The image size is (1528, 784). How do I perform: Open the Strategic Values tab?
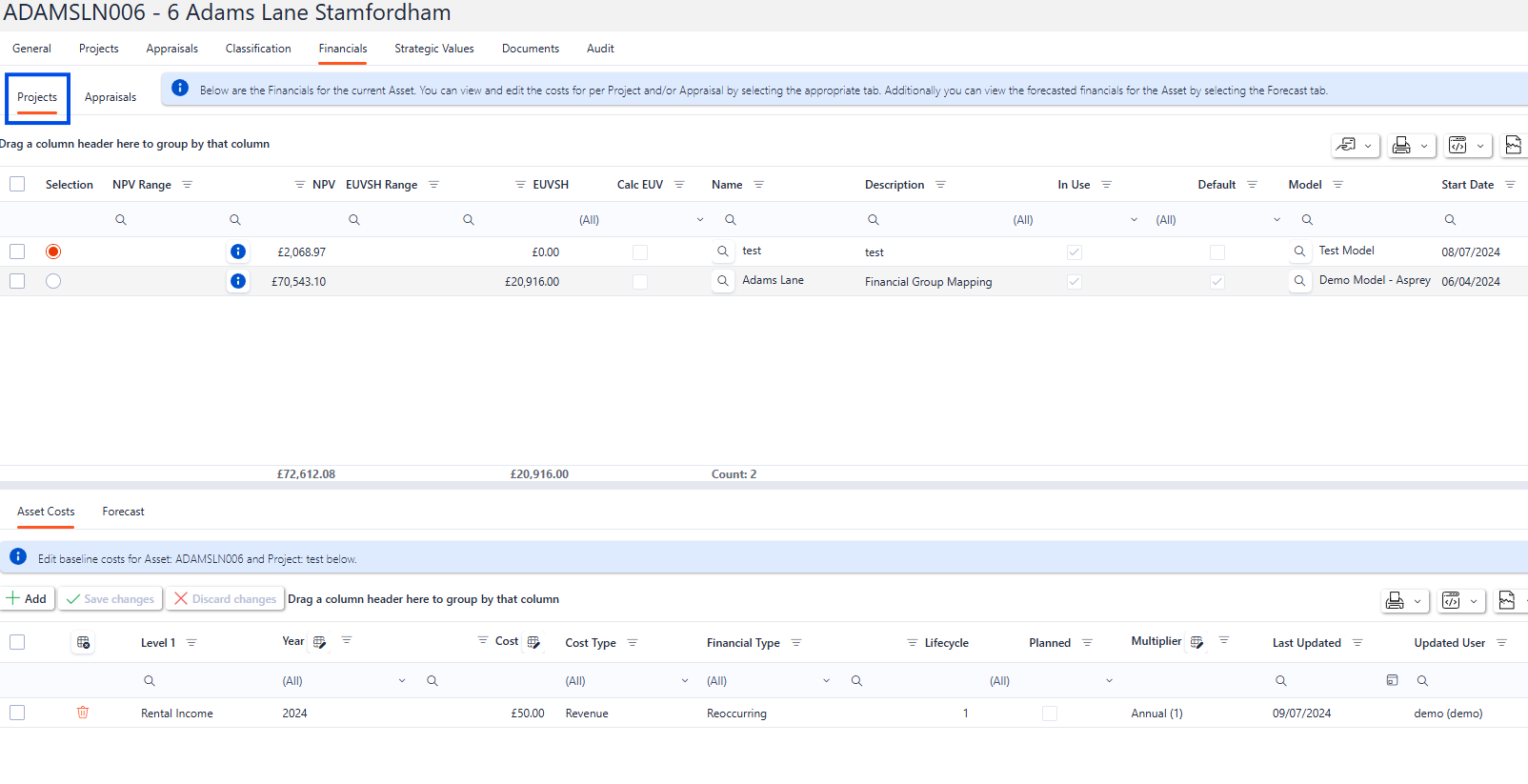(433, 49)
